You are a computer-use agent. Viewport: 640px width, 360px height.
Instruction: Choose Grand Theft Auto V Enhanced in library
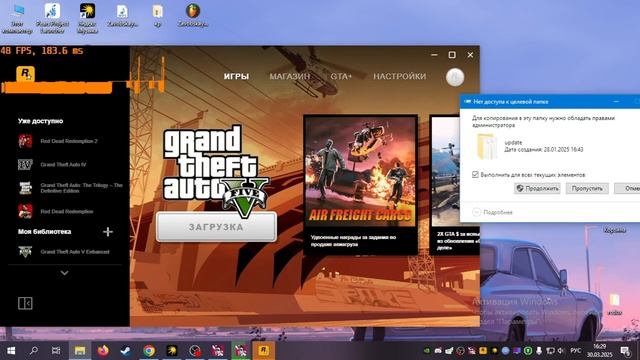pyautogui.click(x=64, y=251)
